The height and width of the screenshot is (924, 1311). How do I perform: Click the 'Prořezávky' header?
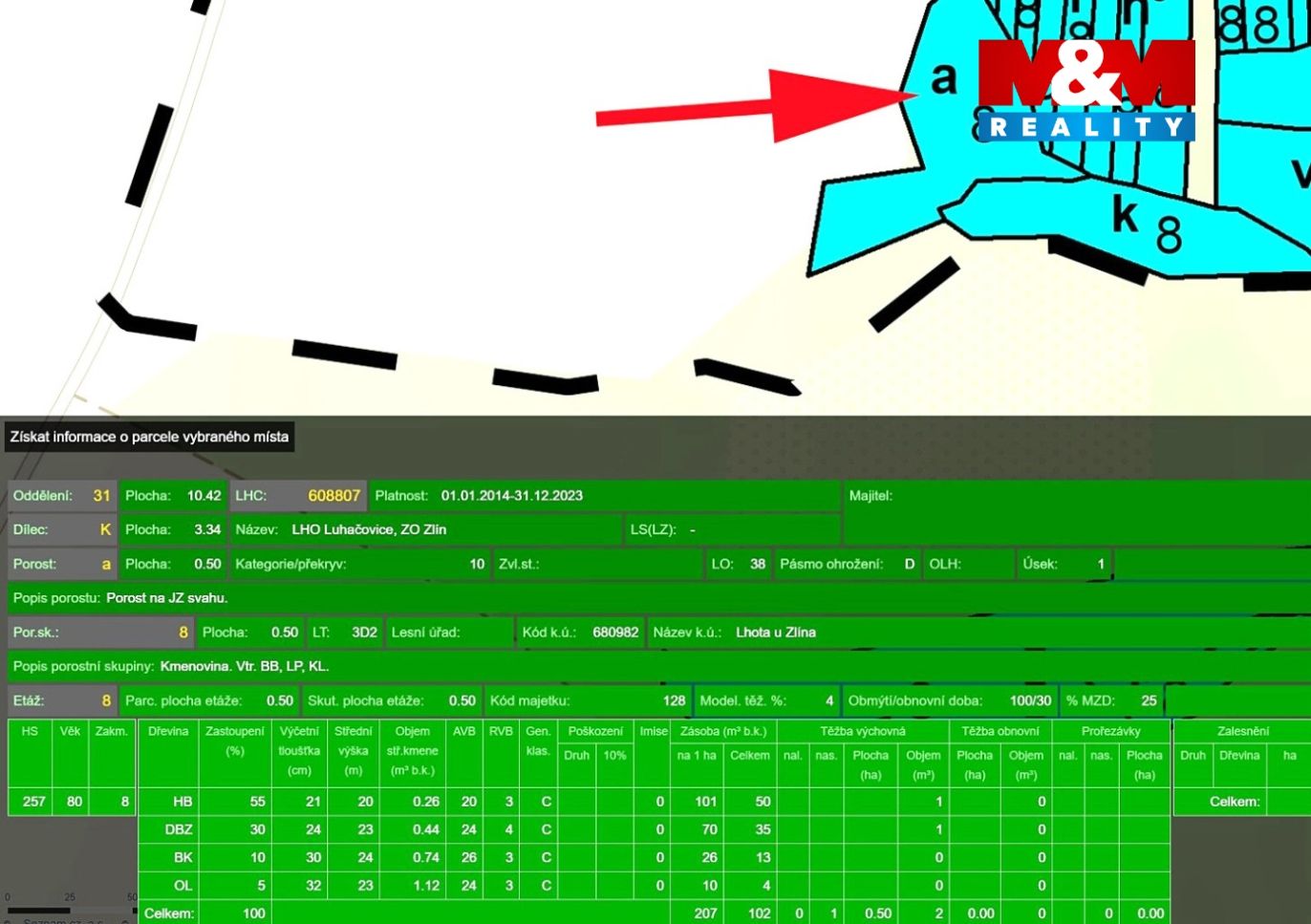[1111, 731]
